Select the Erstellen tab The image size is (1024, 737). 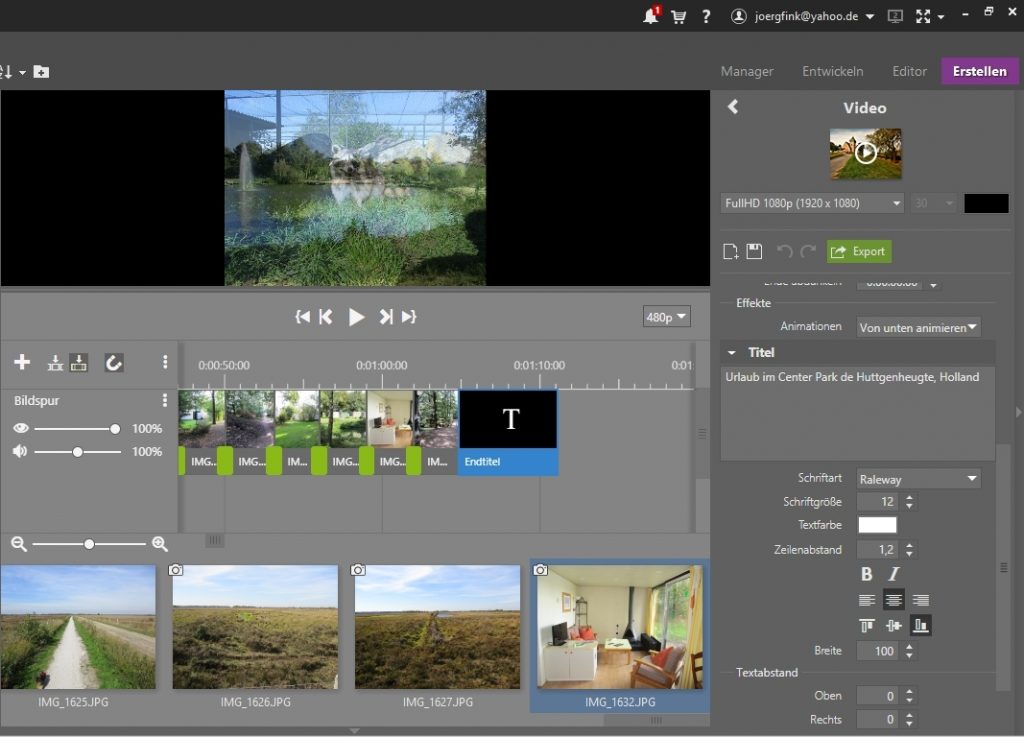tap(980, 71)
